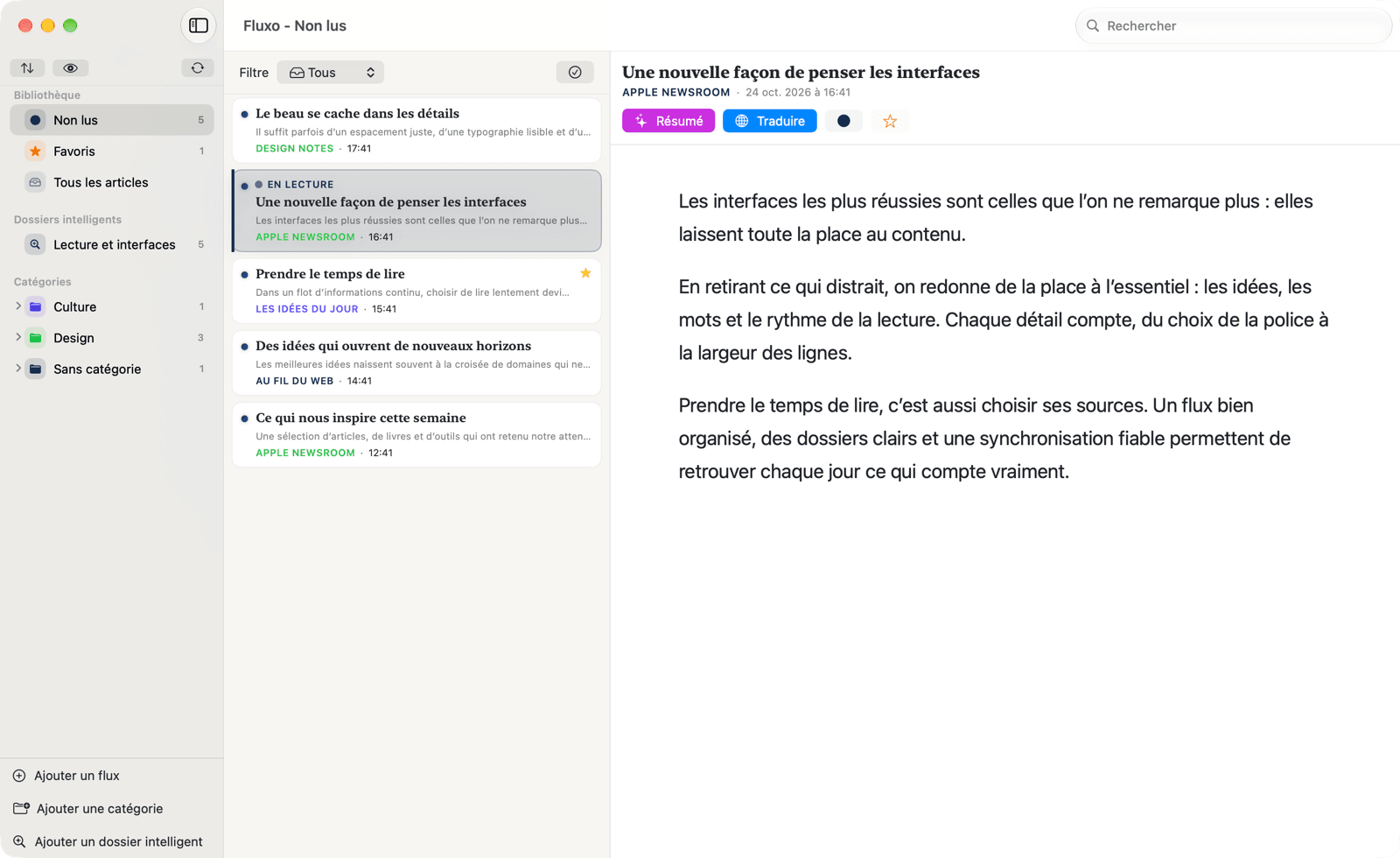Star the open article as favorite
This screenshot has width=1400, height=858.
click(890, 121)
